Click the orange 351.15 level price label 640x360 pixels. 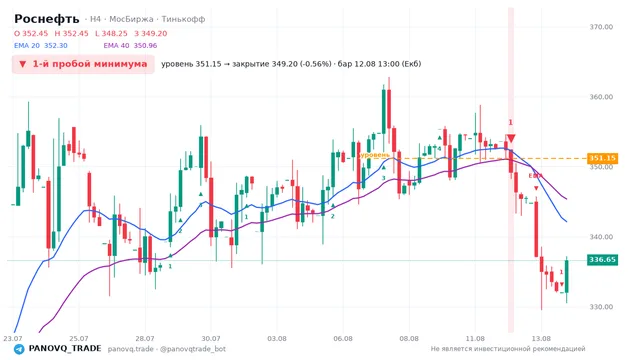602,158
